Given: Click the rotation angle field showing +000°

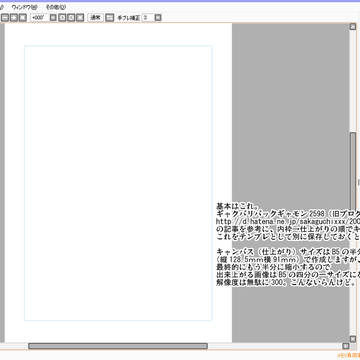Looking at the screenshot, I should click(x=39, y=18).
